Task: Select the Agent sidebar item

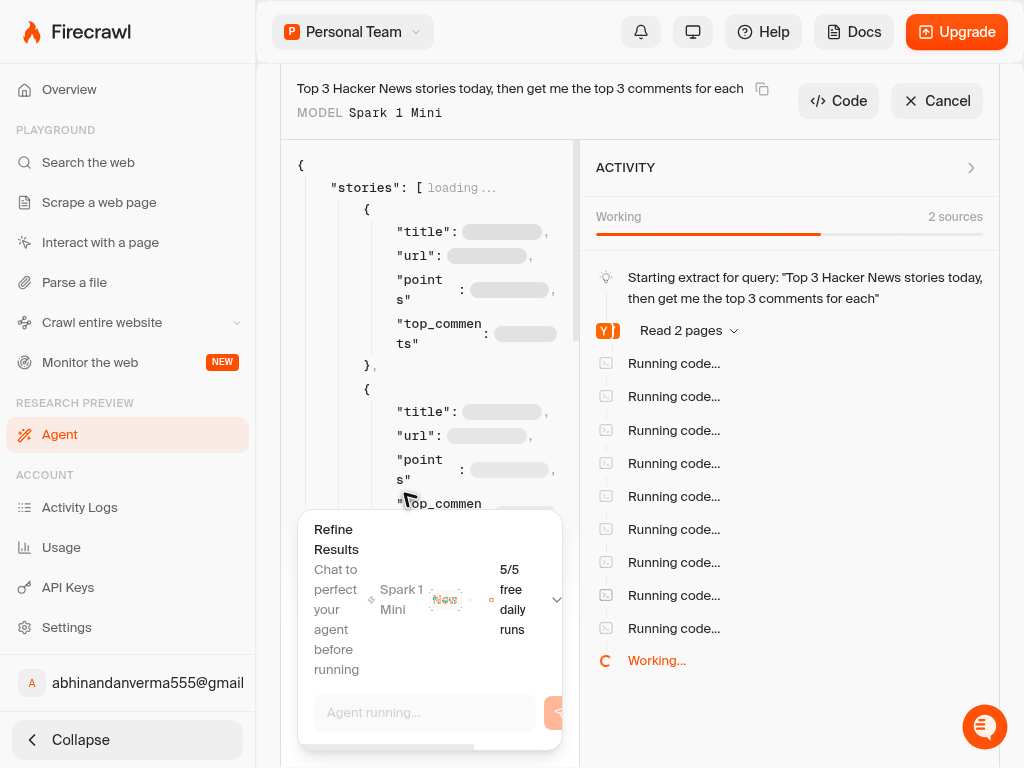Action: 127,435
